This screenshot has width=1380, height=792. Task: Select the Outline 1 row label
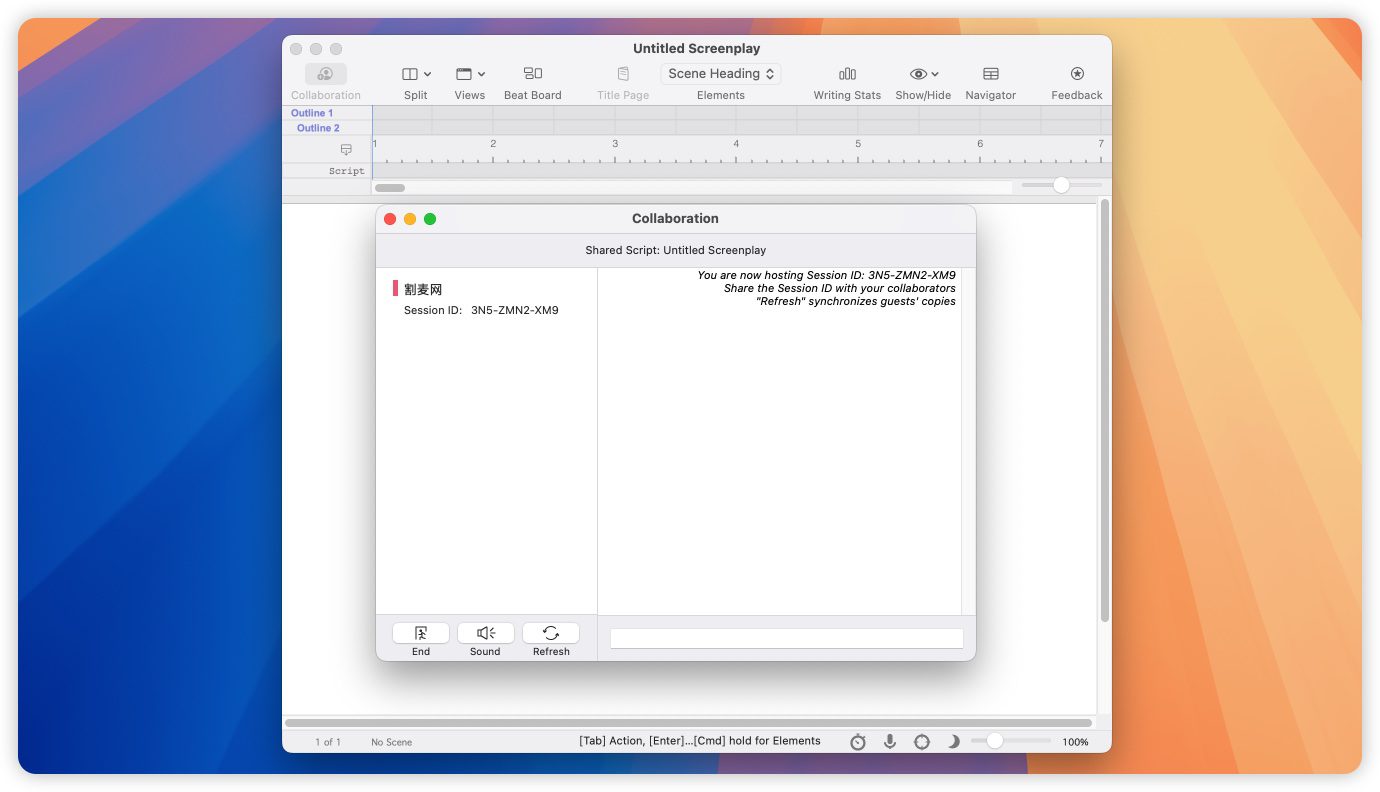click(x=312, y=113)
